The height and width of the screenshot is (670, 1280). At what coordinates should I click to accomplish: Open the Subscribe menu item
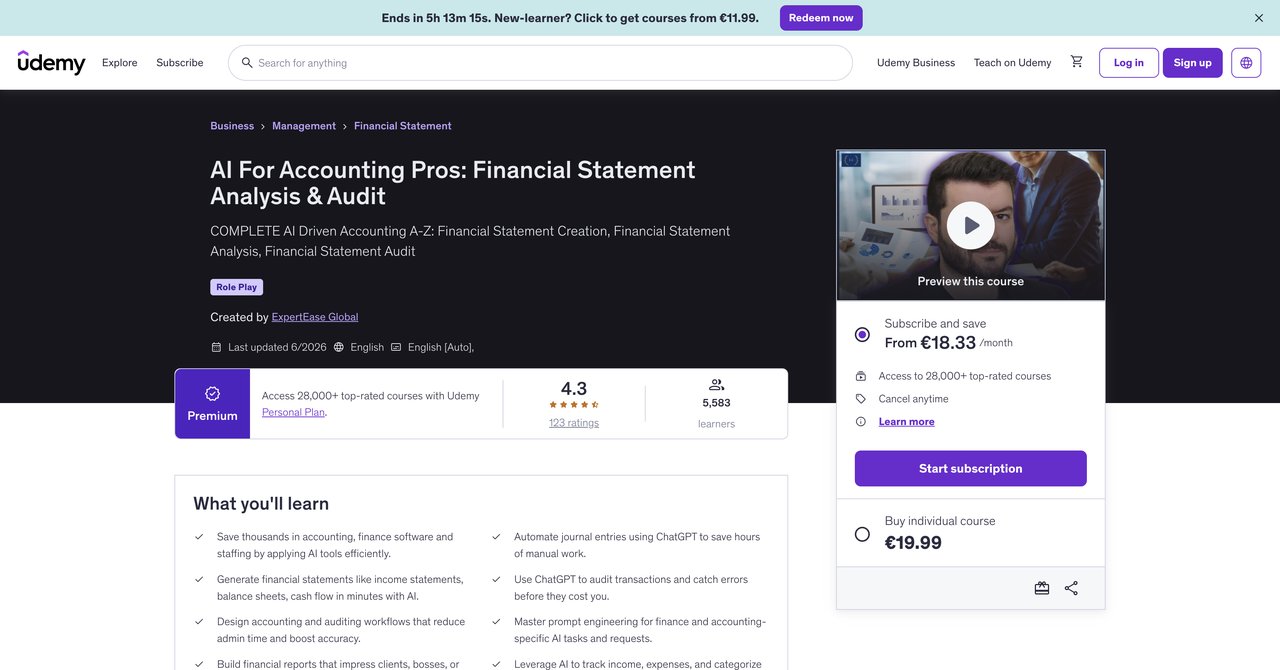[180, 63]
